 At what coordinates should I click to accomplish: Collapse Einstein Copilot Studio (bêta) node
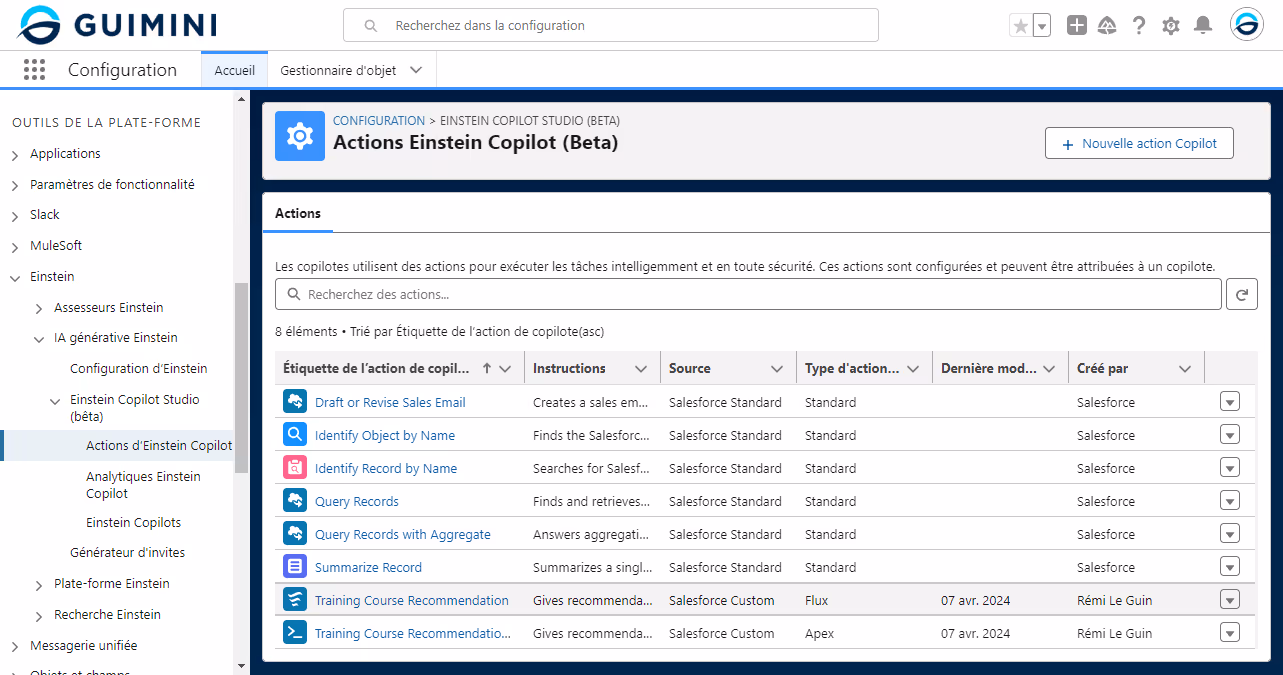pyautogui.click(x=55, y=401)
